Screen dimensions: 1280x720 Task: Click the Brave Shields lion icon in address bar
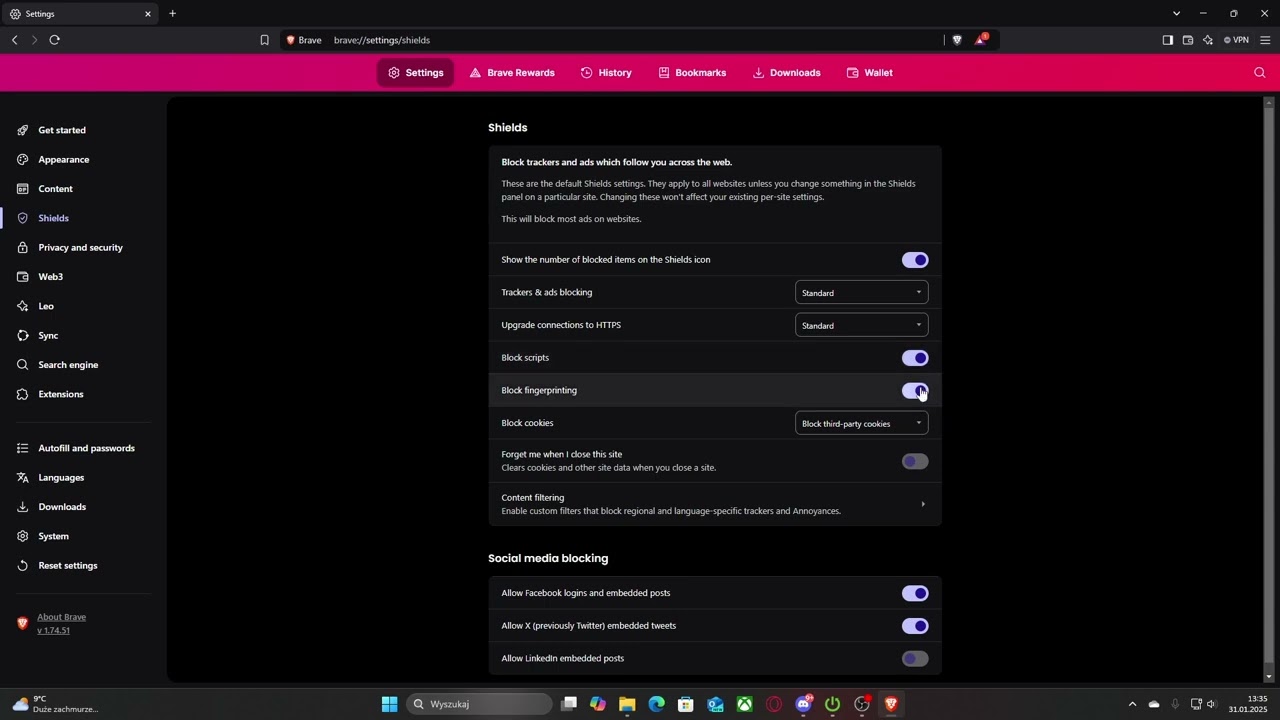coord(957,40)
